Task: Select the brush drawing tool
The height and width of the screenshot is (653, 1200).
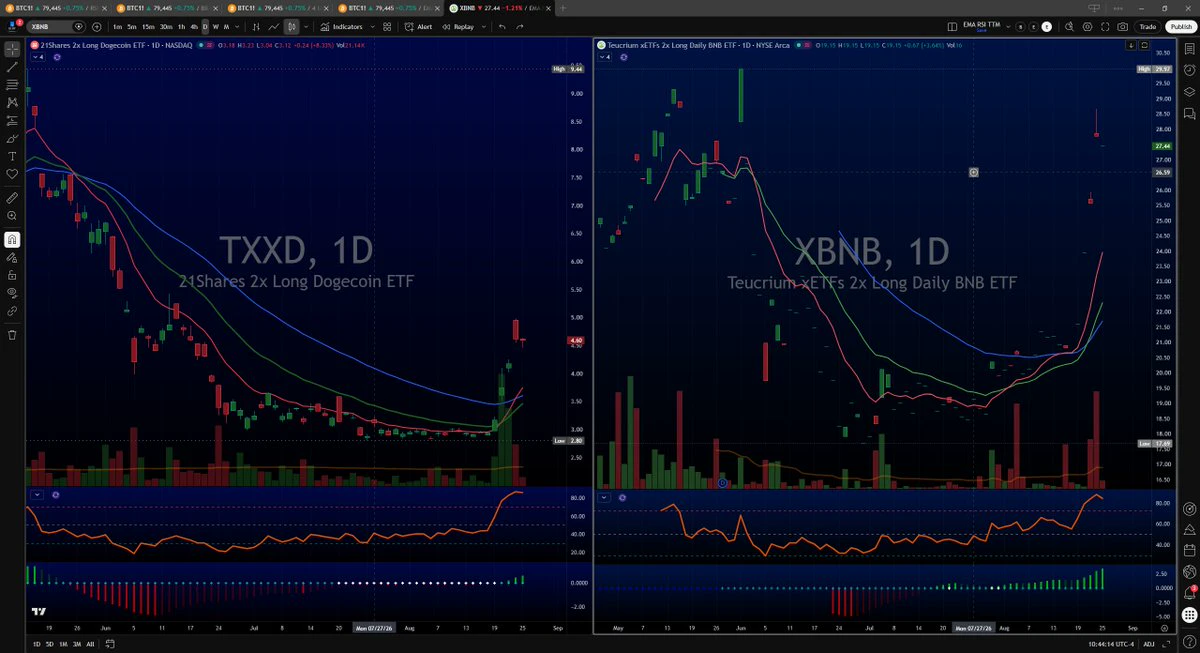Action: [x=12, y=139]
